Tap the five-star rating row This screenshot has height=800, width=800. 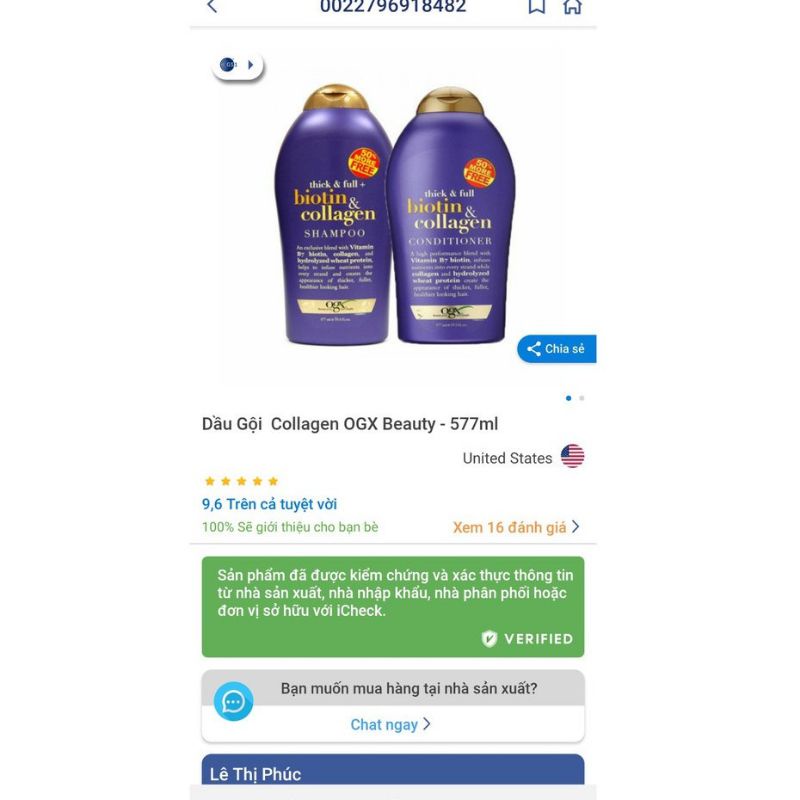coord(241,481)
